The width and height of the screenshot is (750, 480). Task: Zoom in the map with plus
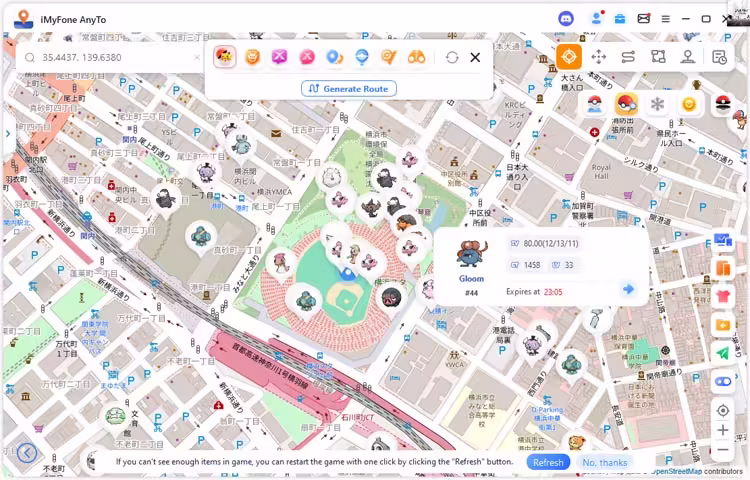coord(723,430)
